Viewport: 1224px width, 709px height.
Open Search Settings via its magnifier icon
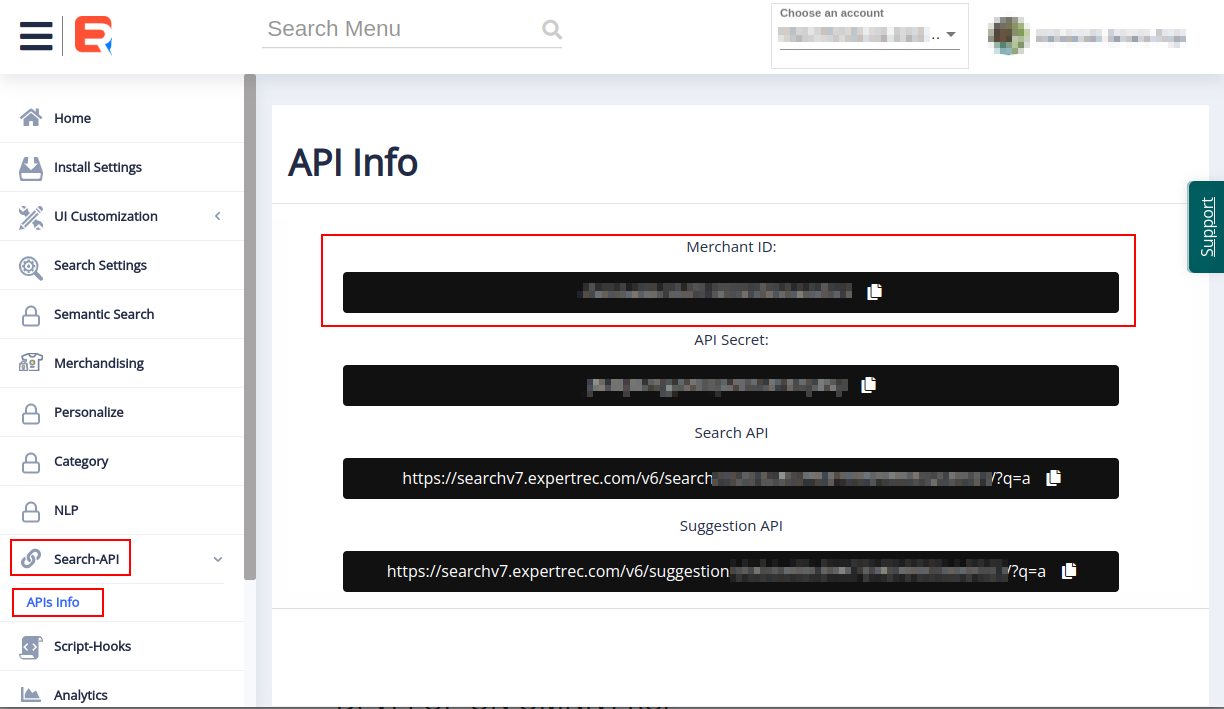point(31,265)
